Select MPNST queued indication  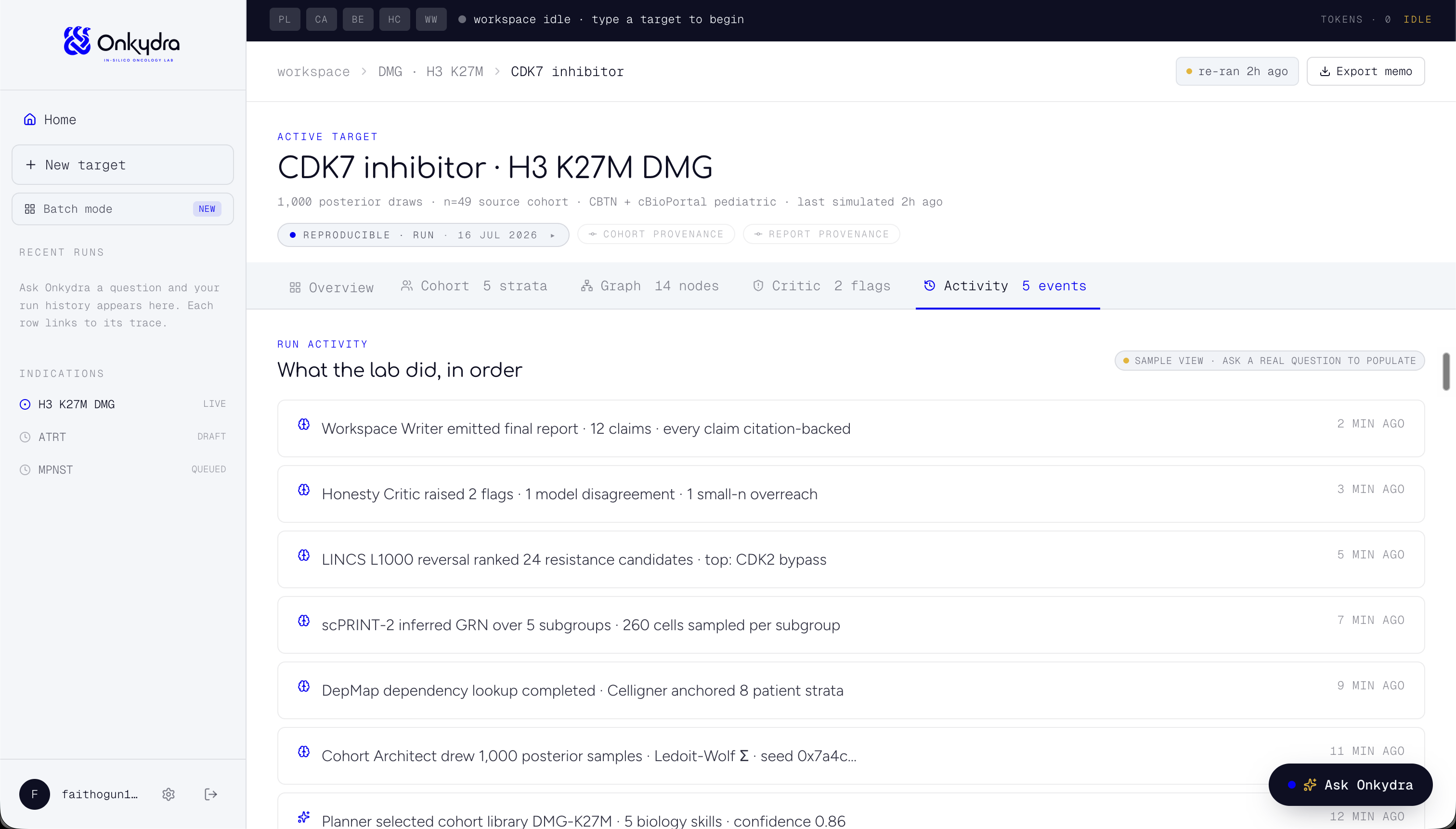point(122,470)
